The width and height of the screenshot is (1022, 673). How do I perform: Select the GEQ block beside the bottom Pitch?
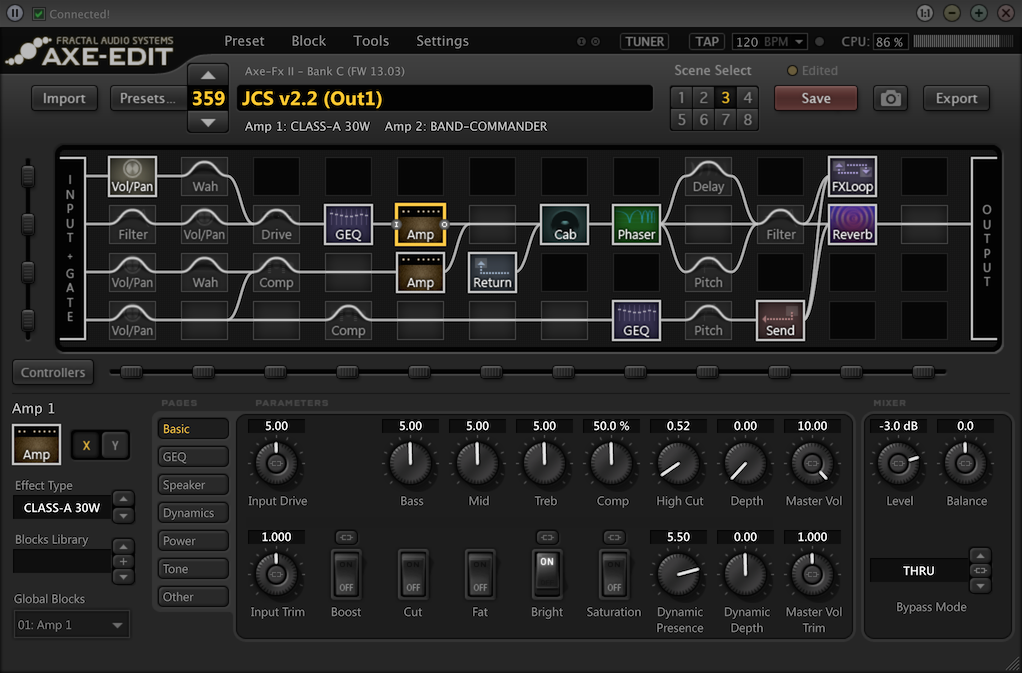(x=636, y=320)
